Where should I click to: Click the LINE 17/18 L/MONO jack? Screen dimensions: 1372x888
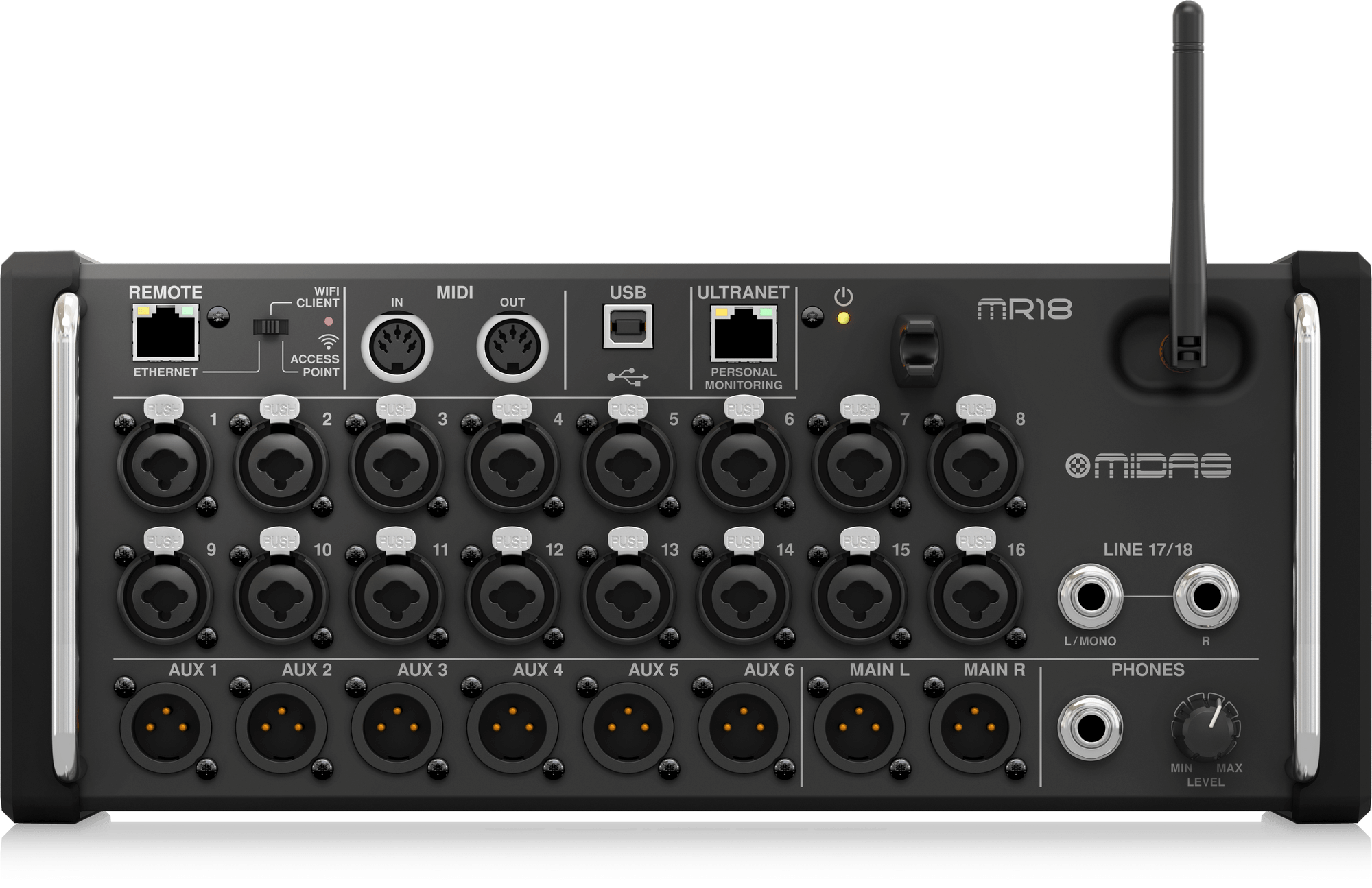point(1091,597)
